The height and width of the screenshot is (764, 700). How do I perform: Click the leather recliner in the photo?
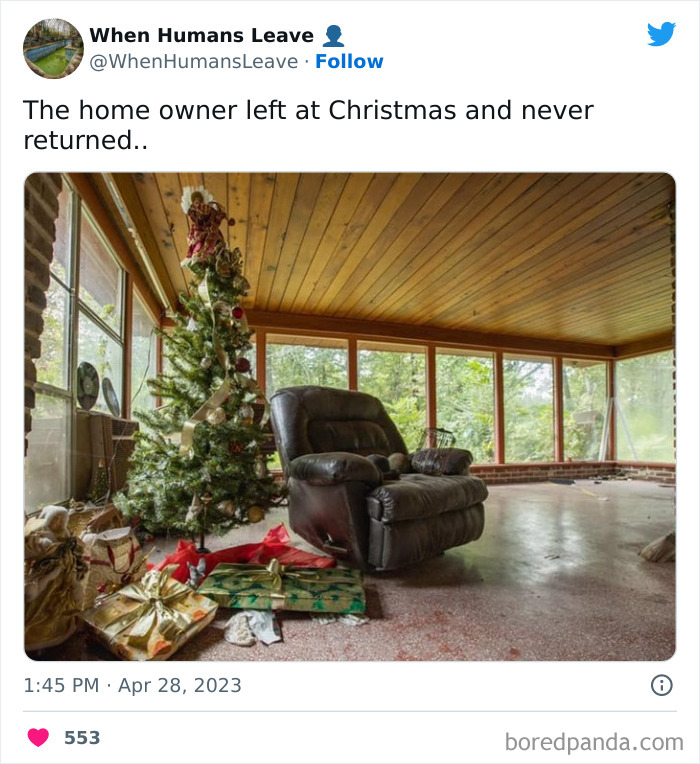(378, 475)
